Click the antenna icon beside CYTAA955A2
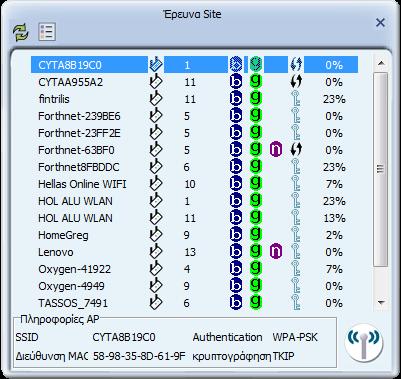Viewport: 401px width, 379px height. click(x=155, y=82)
